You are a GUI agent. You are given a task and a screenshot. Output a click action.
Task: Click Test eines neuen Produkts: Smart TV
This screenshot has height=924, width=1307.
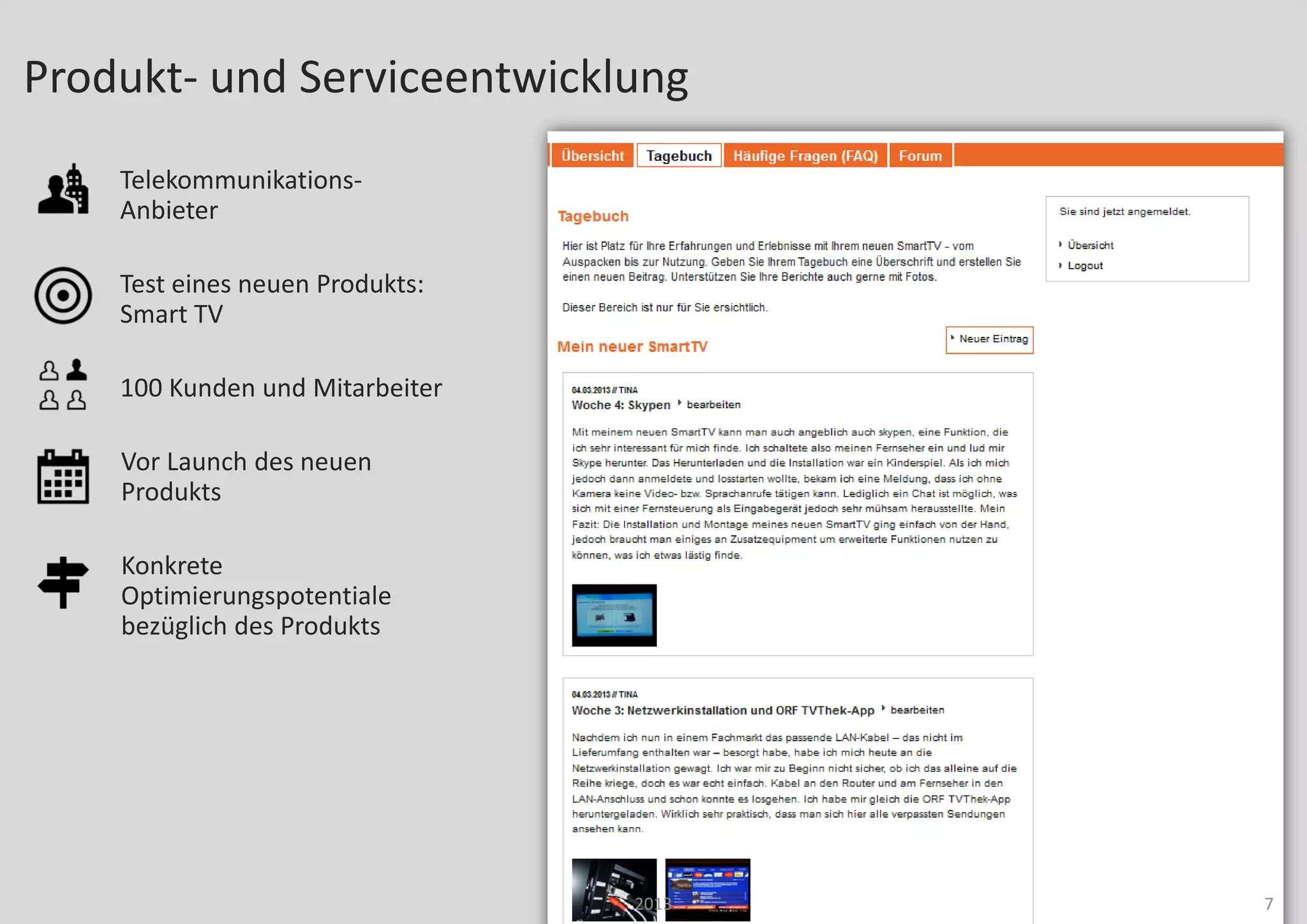(x=272, y=299)
